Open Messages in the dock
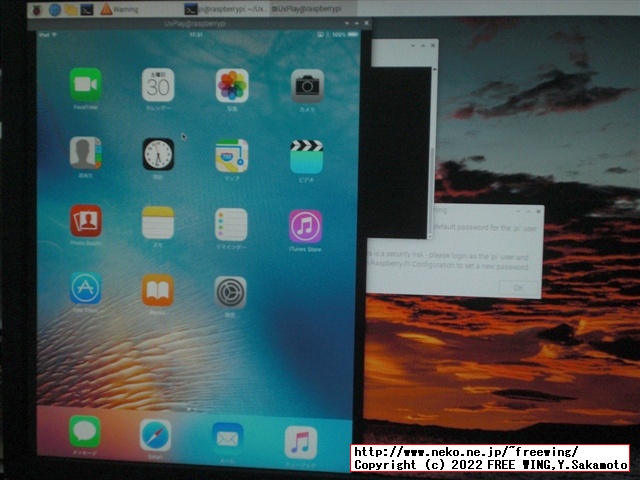 [84, 431]
